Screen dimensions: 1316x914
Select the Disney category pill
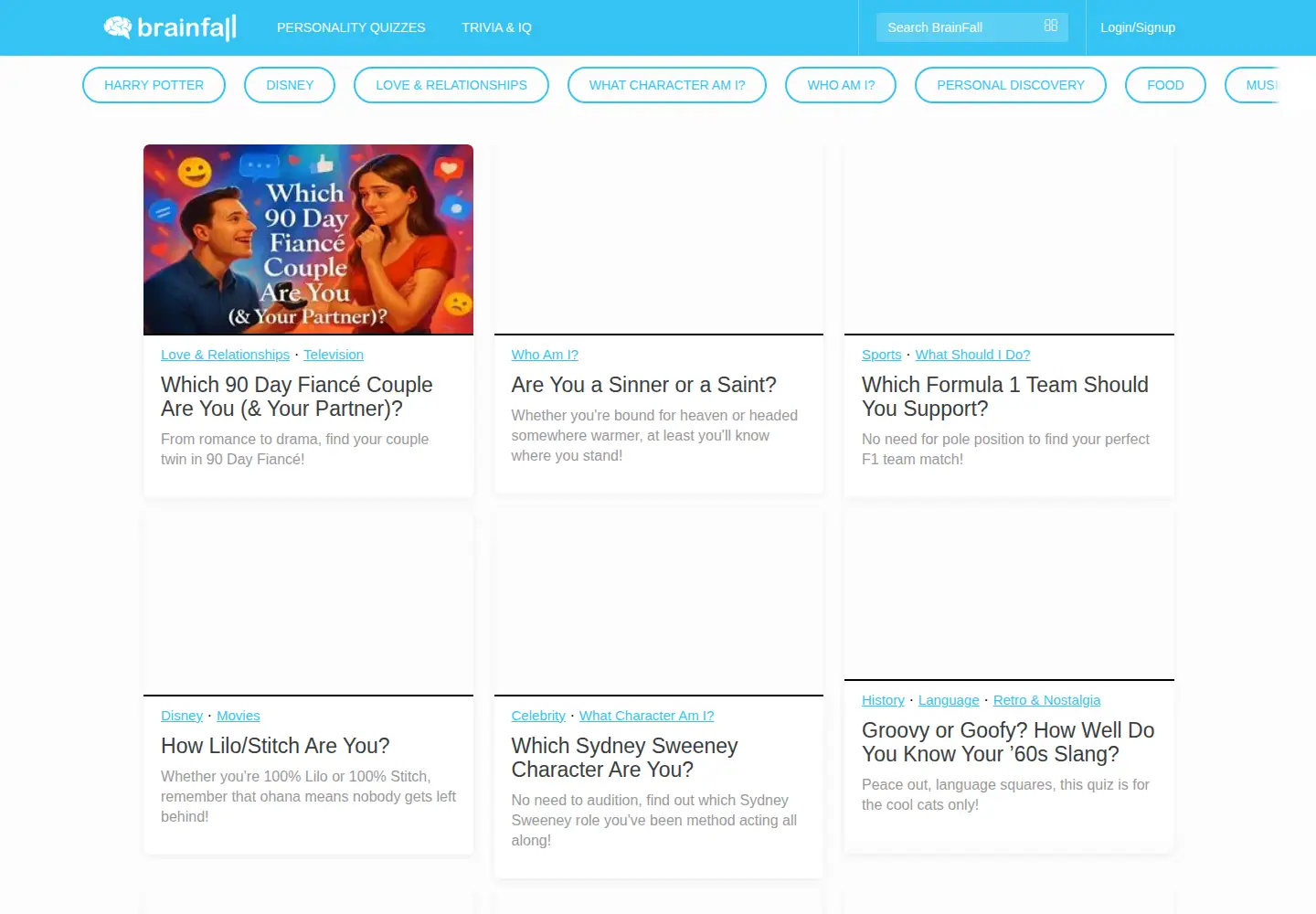click(290, 85)
